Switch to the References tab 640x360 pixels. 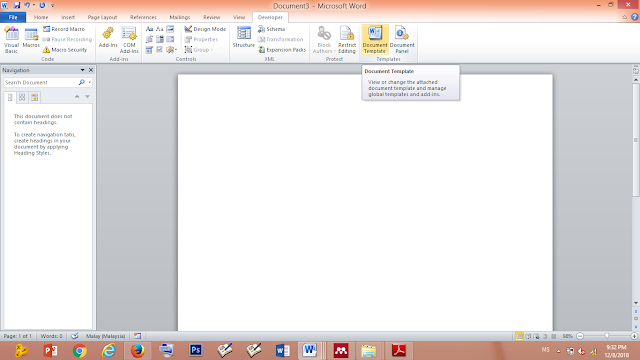[143, 17]
